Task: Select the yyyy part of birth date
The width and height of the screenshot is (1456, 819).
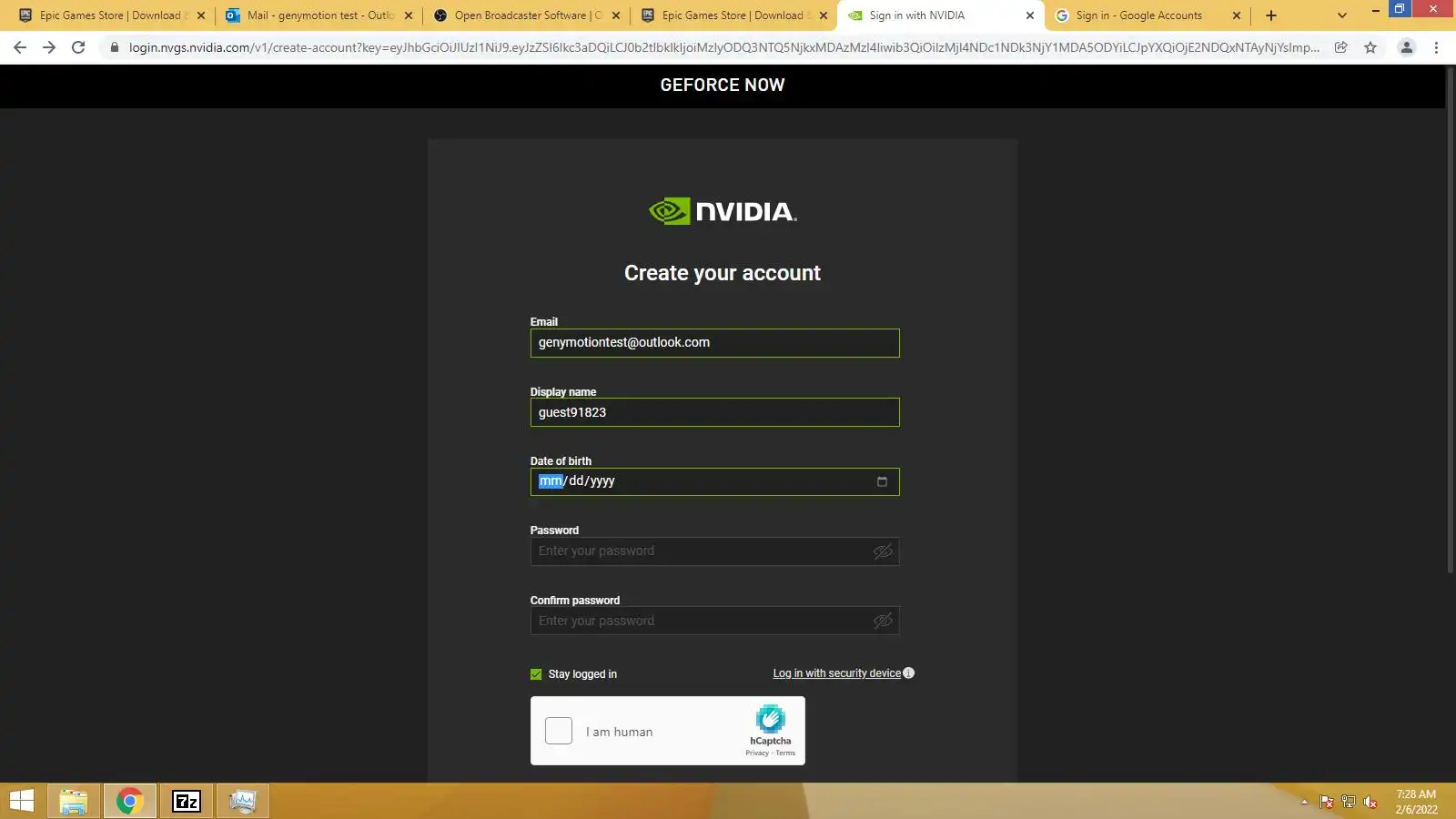Action: 602,480
